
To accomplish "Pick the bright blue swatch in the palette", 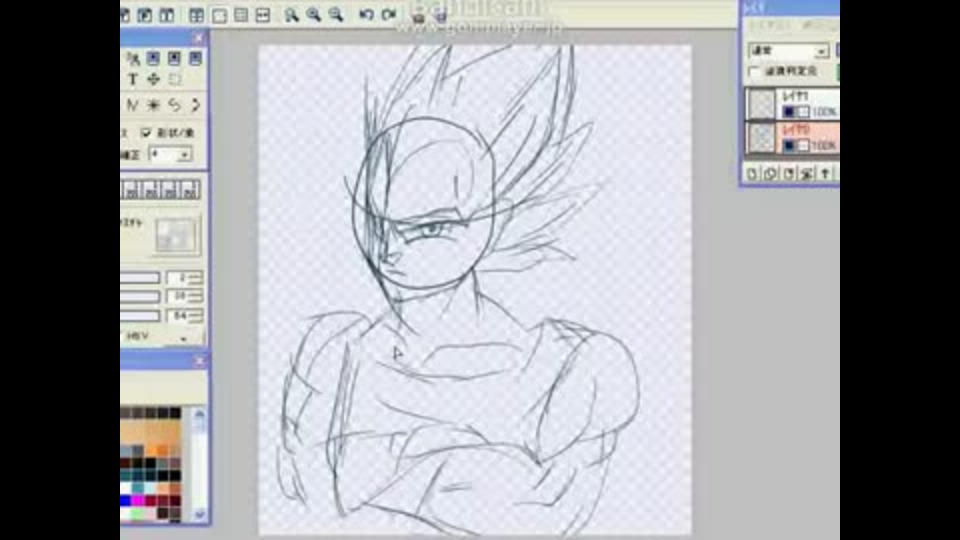I will pyautogui.click(x=126, y=501).
